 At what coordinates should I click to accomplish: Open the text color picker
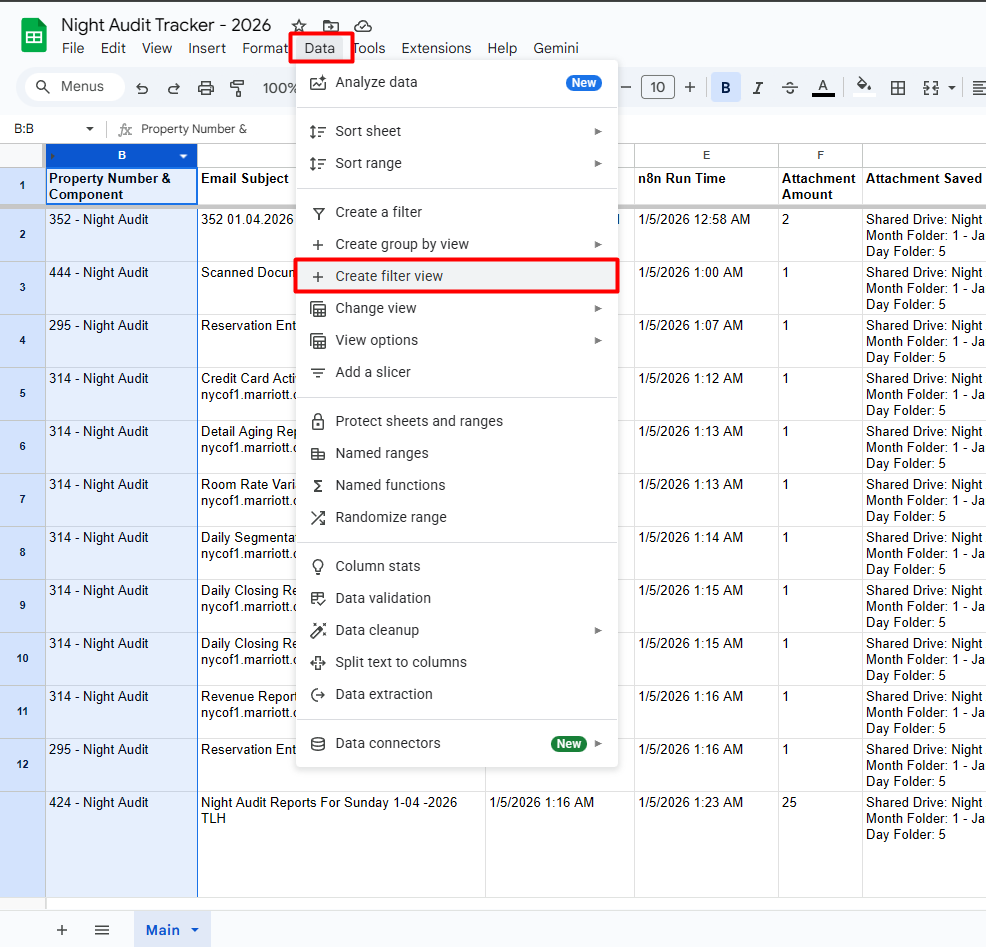tap(822, 88)
